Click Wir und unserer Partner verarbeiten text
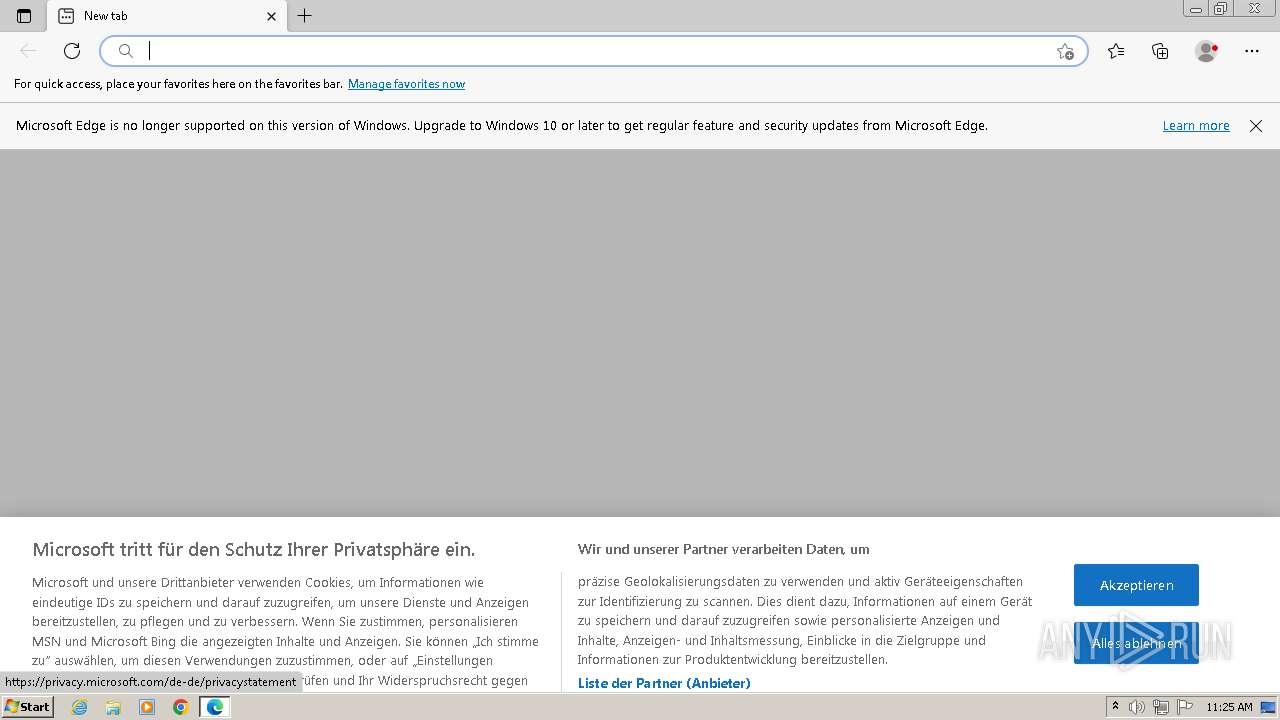 coord(723,549)
